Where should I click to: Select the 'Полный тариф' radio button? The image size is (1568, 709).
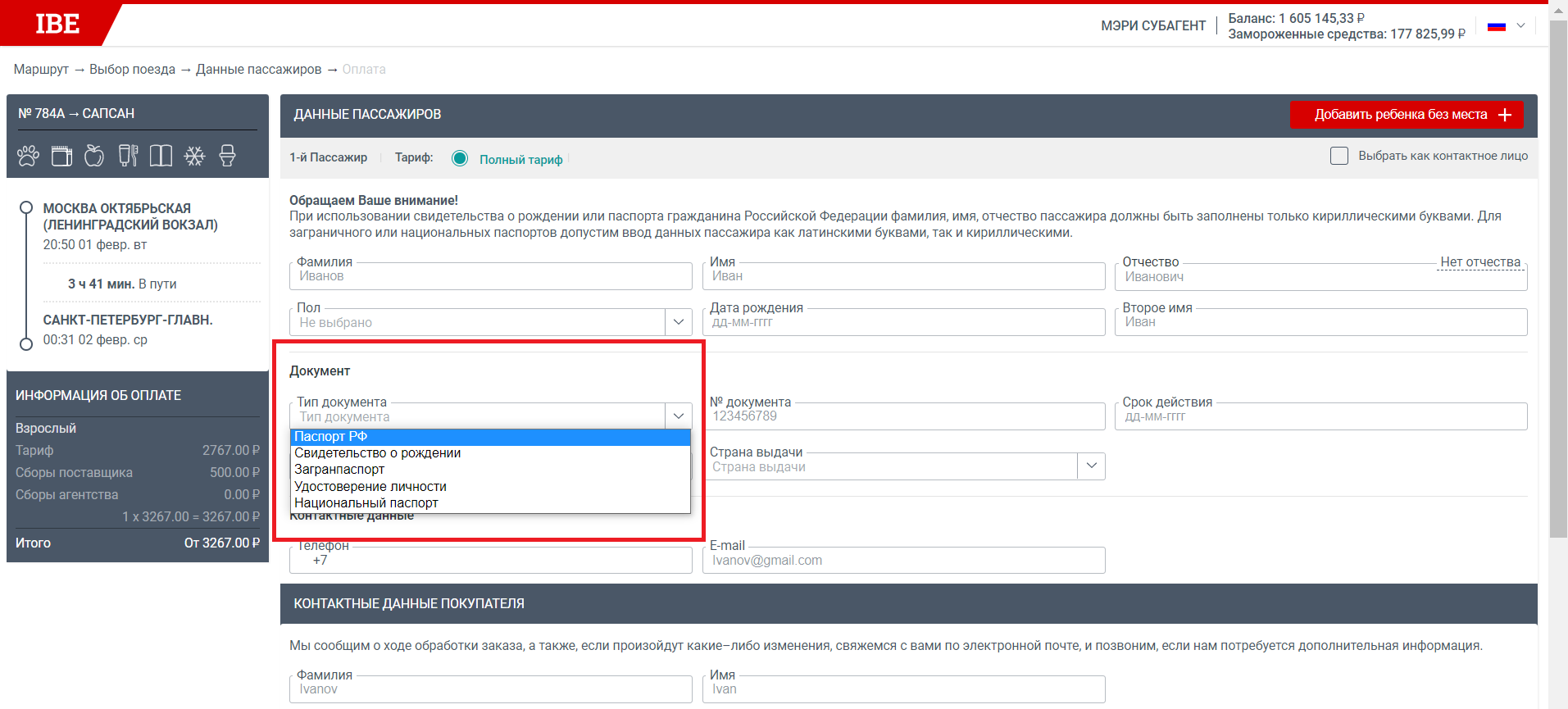tap(460, 158)
